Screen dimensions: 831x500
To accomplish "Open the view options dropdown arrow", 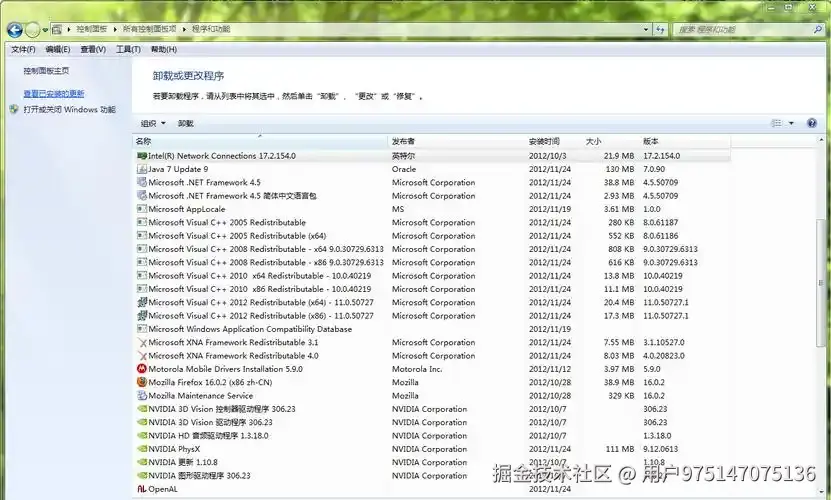I will tap(791, 123).
